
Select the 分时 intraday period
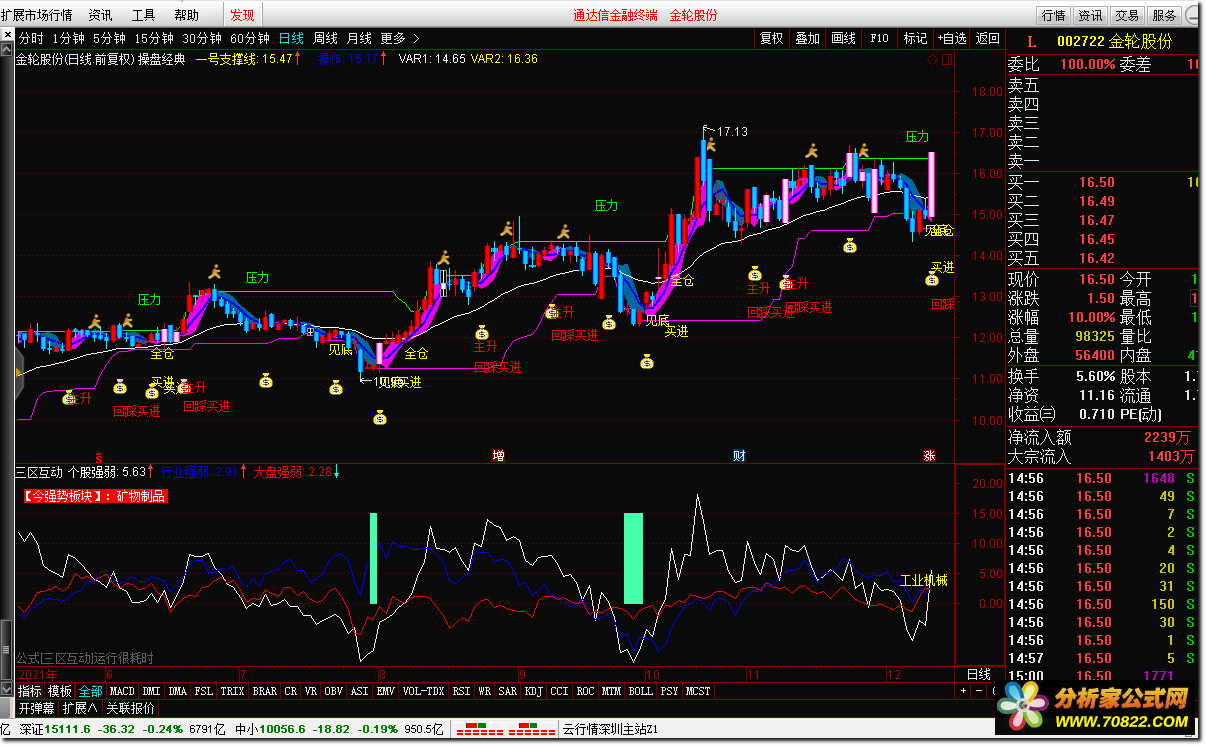point(32,38)
